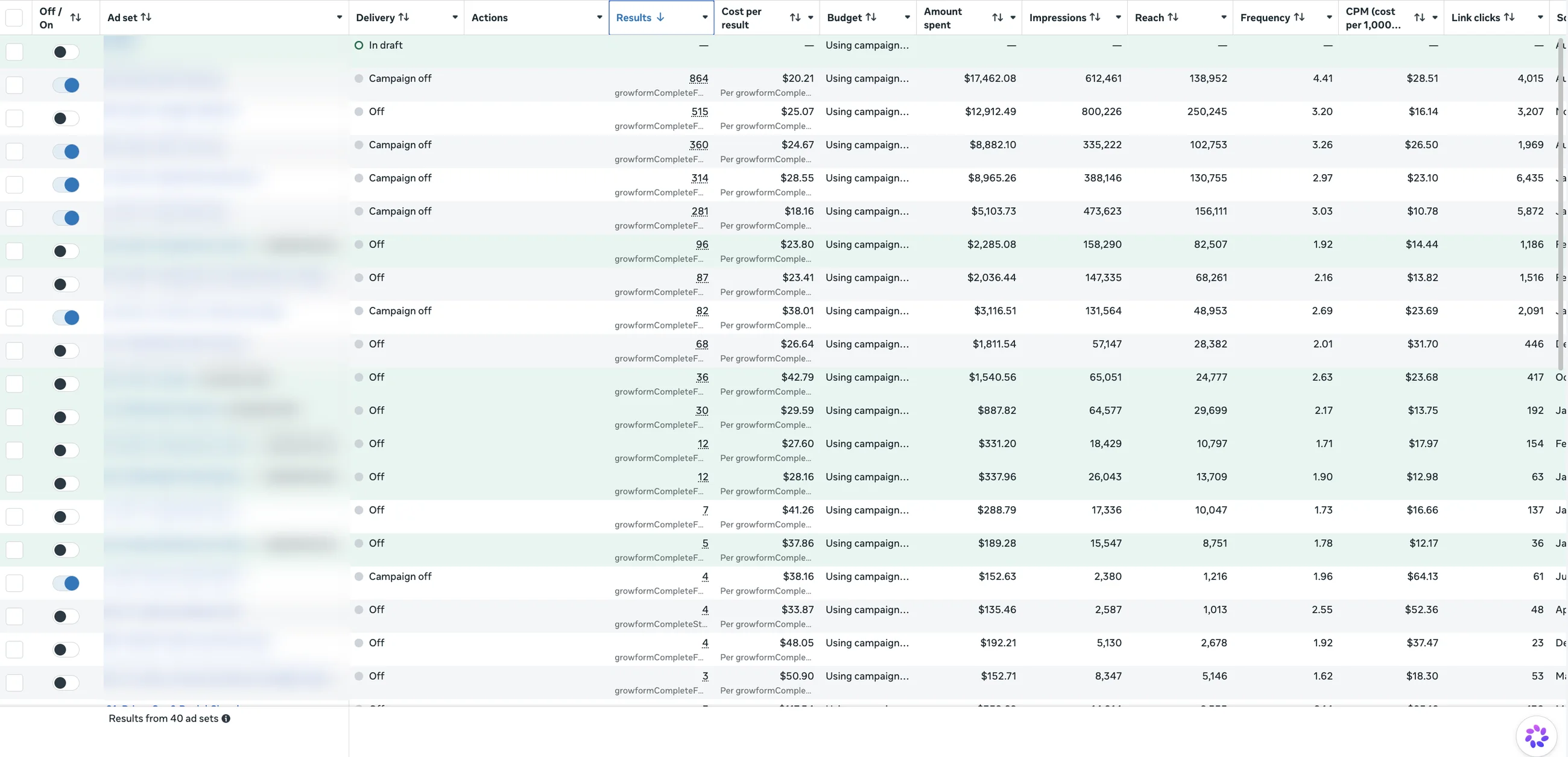Image resolution: width=1568 pixels, height=757 pixels.
Task: Open the 360 results value link
Action: point(699,145)
